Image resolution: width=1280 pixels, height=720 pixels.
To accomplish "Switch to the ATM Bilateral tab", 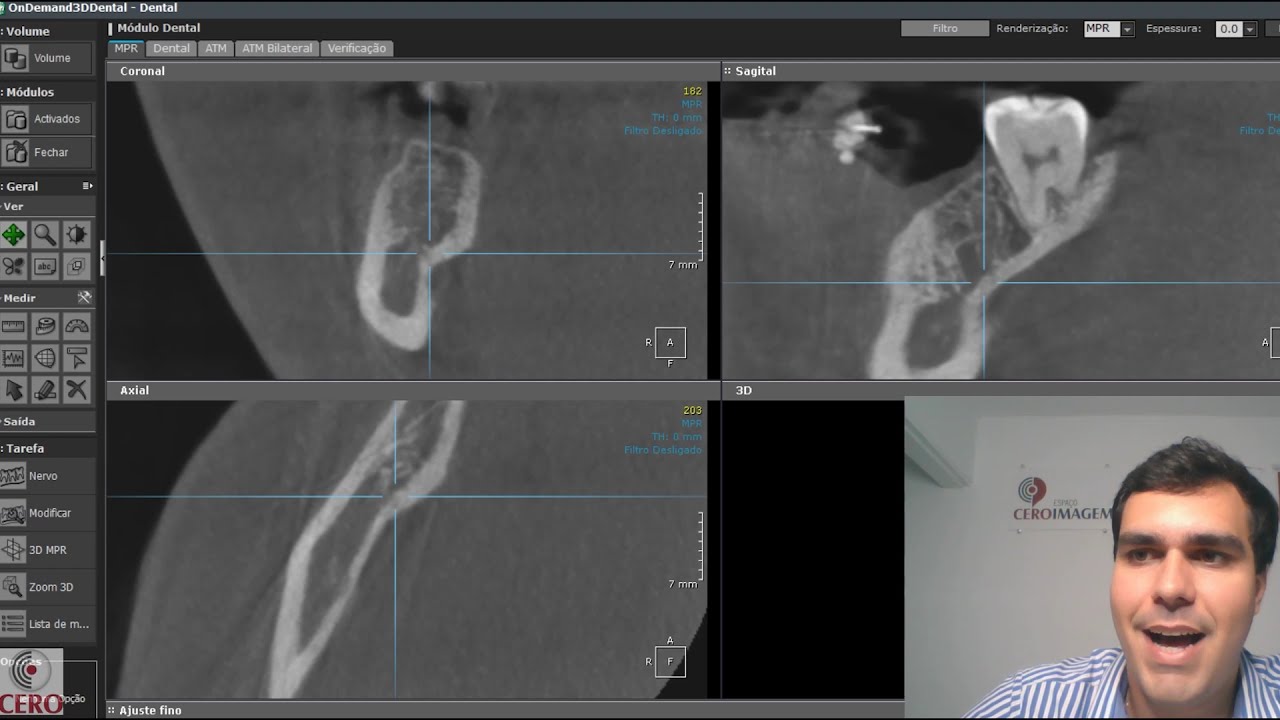I will [277, 48].
